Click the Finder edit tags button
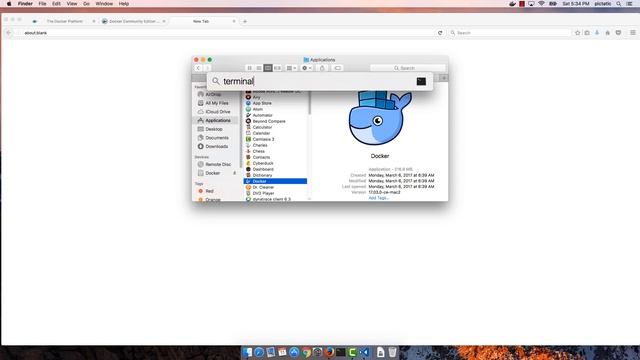 tap(338, 68)
